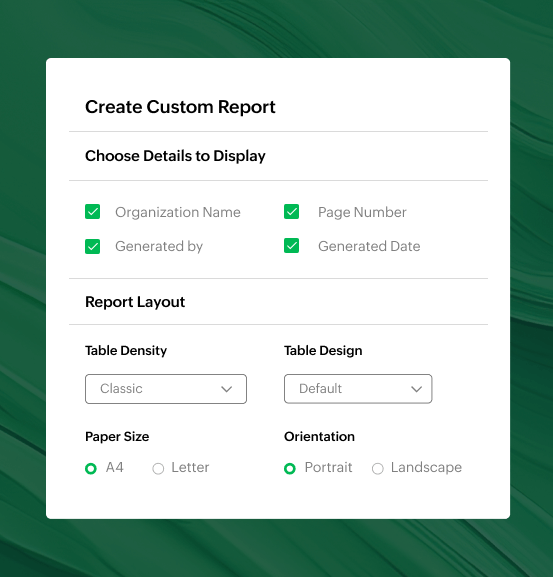The width and height of the screenshot is (553, 577).
Task: Uncheck the Organization Name checkbox
Action: [x=92, y=212]
